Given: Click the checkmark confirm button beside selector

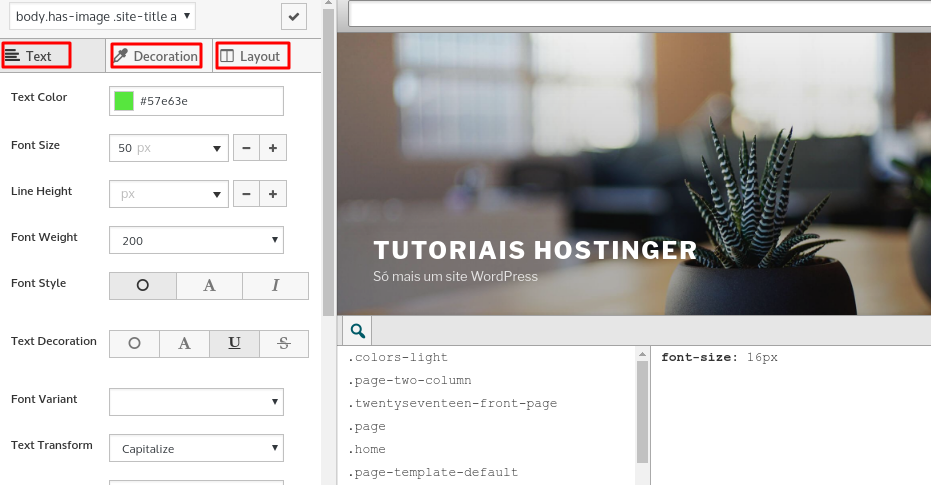Looking at the screenshot, I should [294, 17].
